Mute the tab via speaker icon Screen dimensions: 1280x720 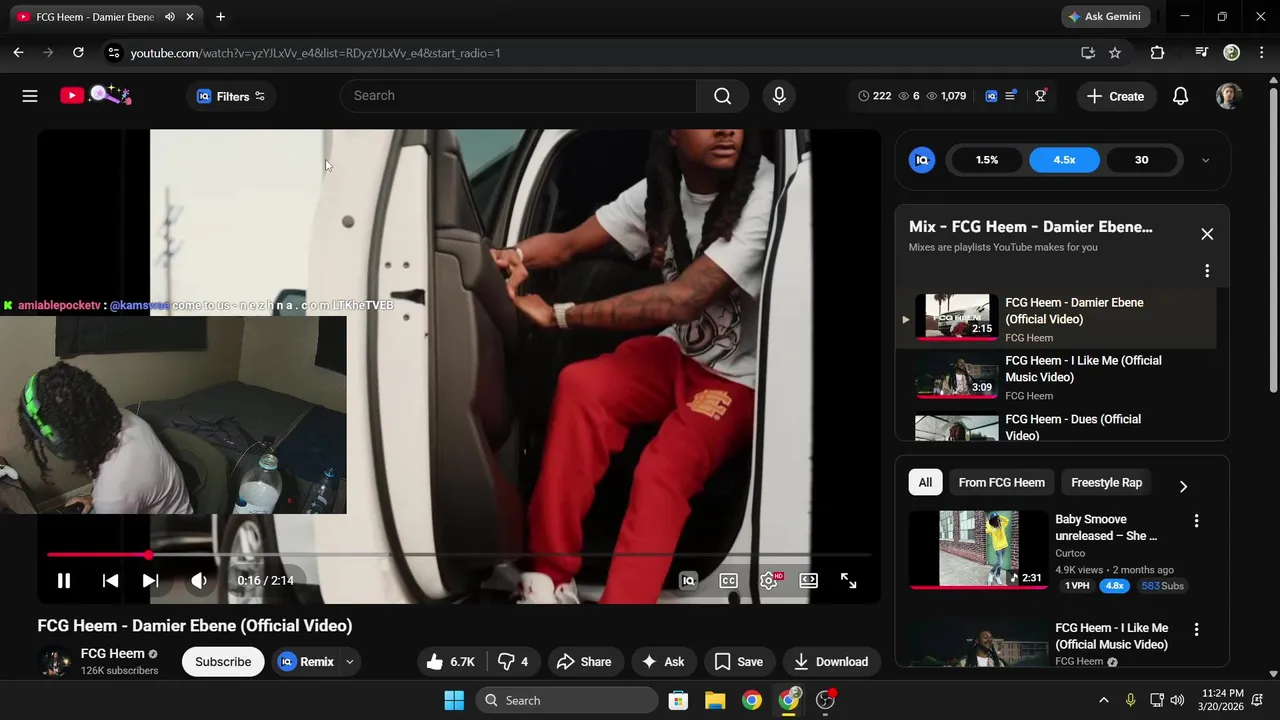pyautogui.click(x=170, y=17)
